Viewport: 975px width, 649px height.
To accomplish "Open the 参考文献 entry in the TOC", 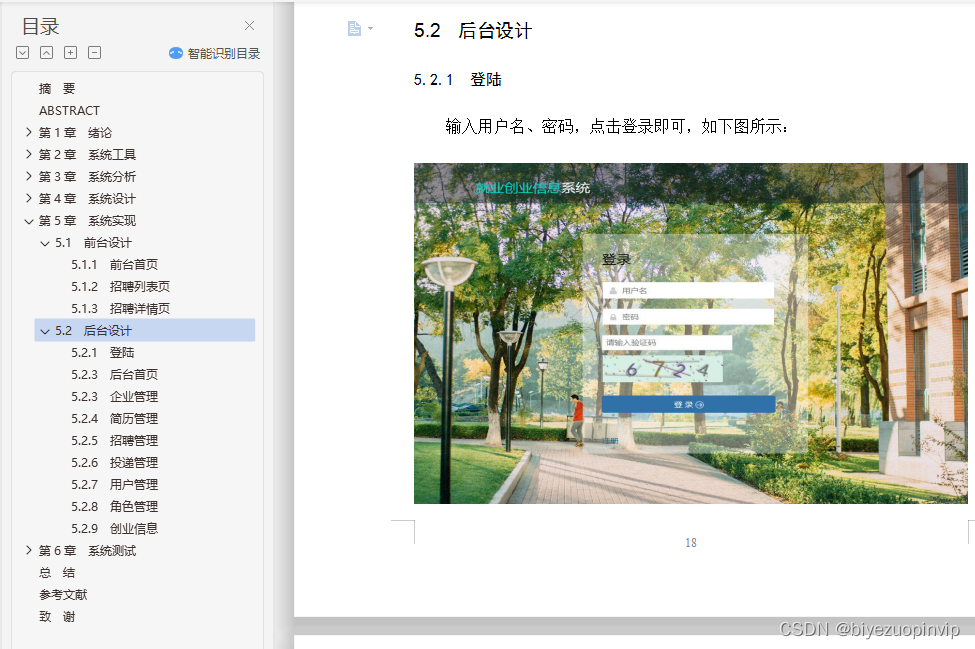I will click(x=65, y=594).
